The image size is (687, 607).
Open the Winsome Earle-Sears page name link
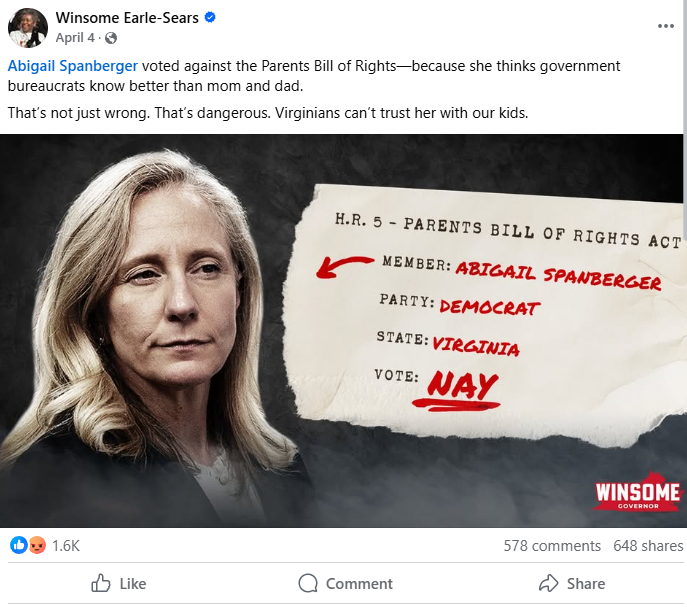127,18
